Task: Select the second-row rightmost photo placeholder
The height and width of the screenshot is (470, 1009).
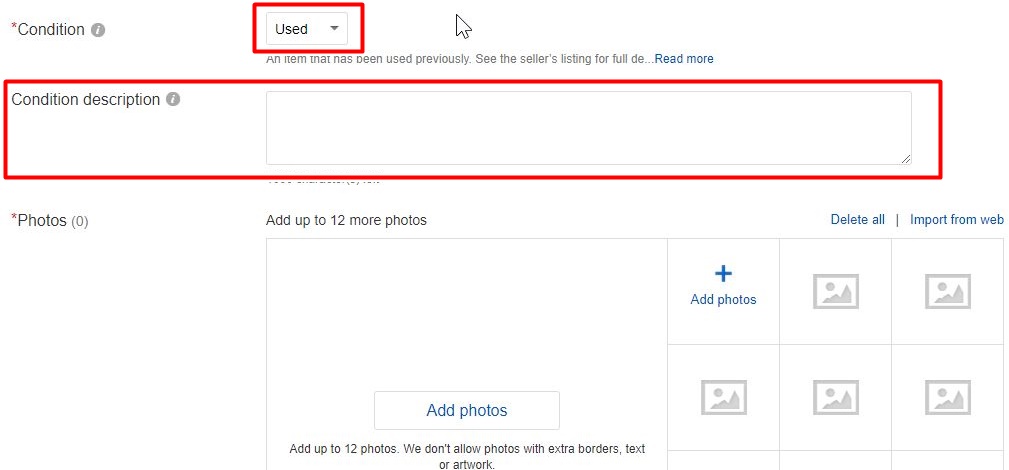Action: [x=947, y=397]
